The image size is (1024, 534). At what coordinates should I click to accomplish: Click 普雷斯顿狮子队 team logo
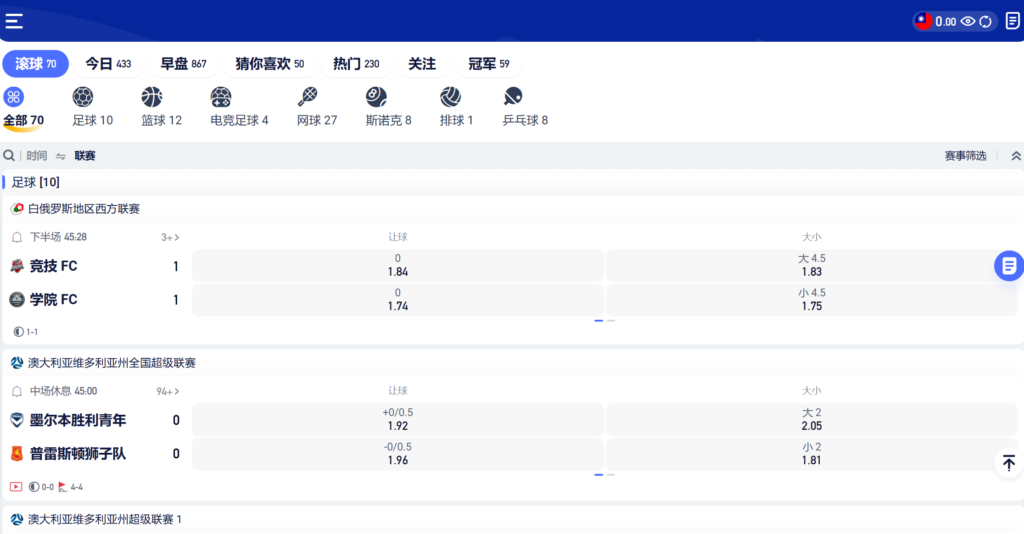pos(17,454)
